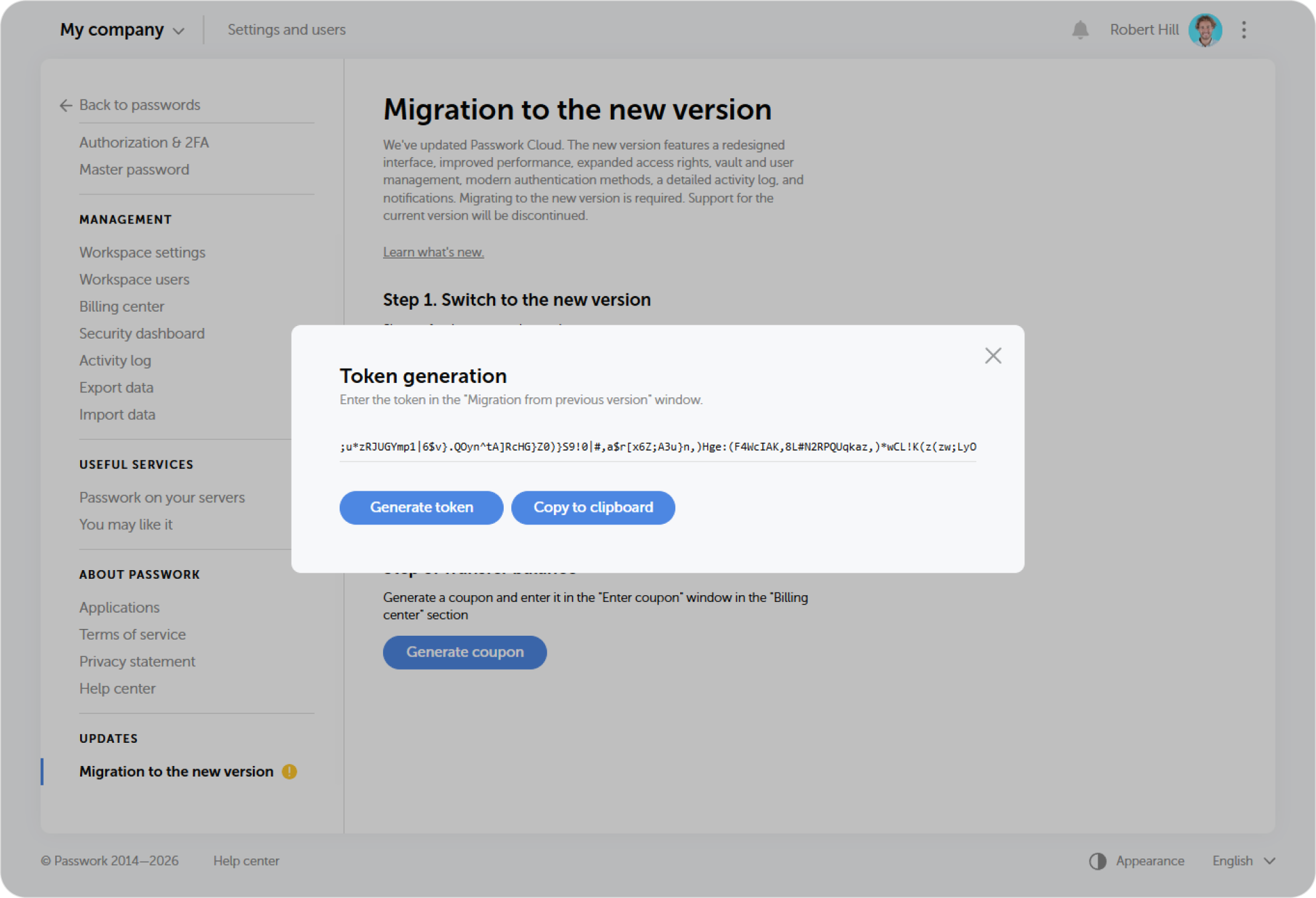Viewport: 1316px width, 898px height.
Task: Copy the token to clipboard
Action: [593, 507]
